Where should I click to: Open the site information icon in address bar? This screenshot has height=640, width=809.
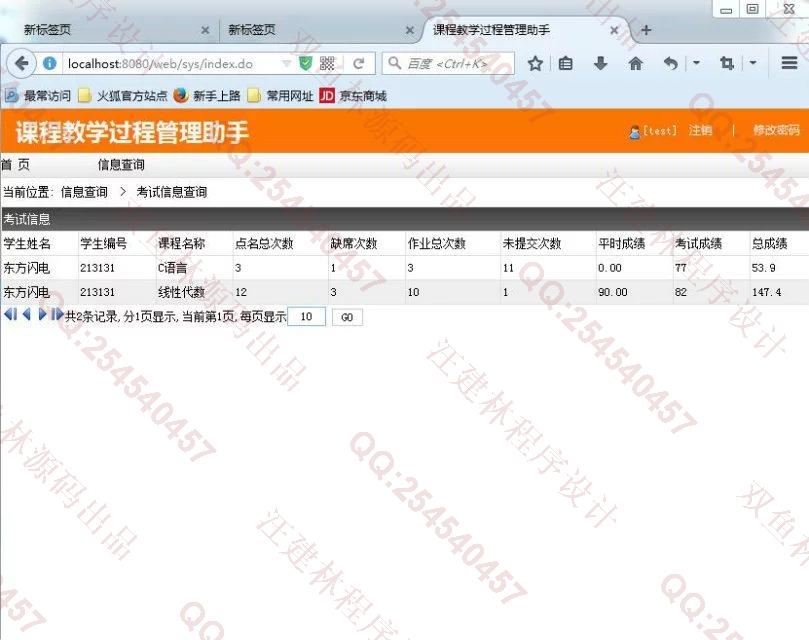click(50, 63)
